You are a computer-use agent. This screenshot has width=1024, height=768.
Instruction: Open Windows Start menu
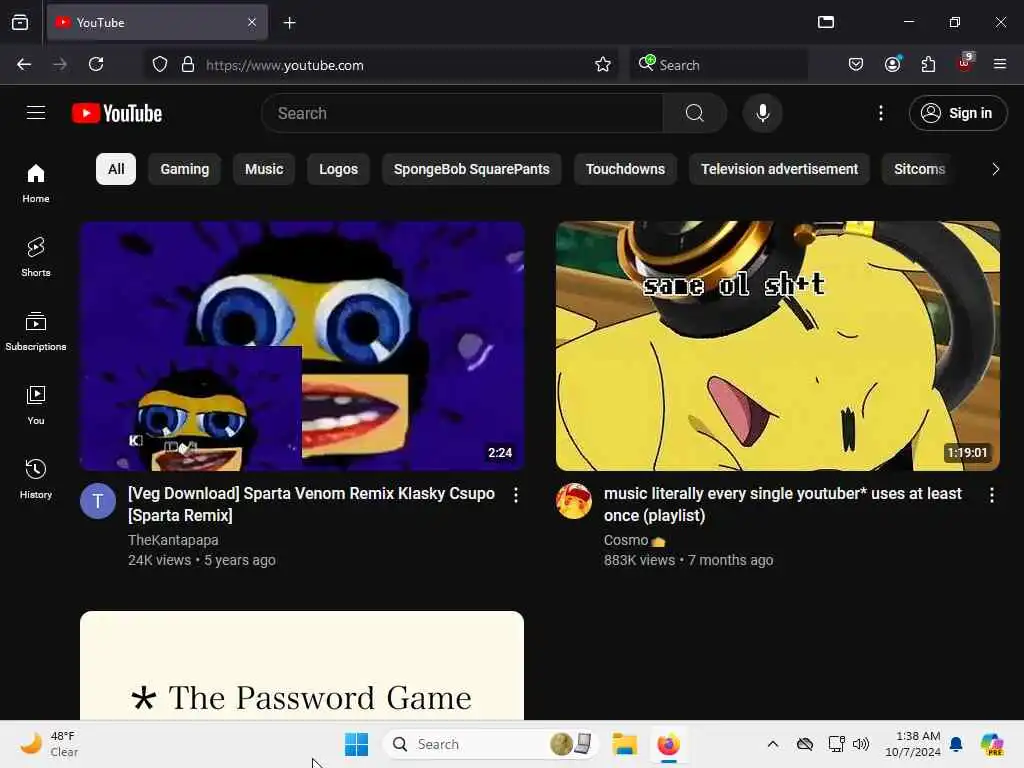click(357, 744)
